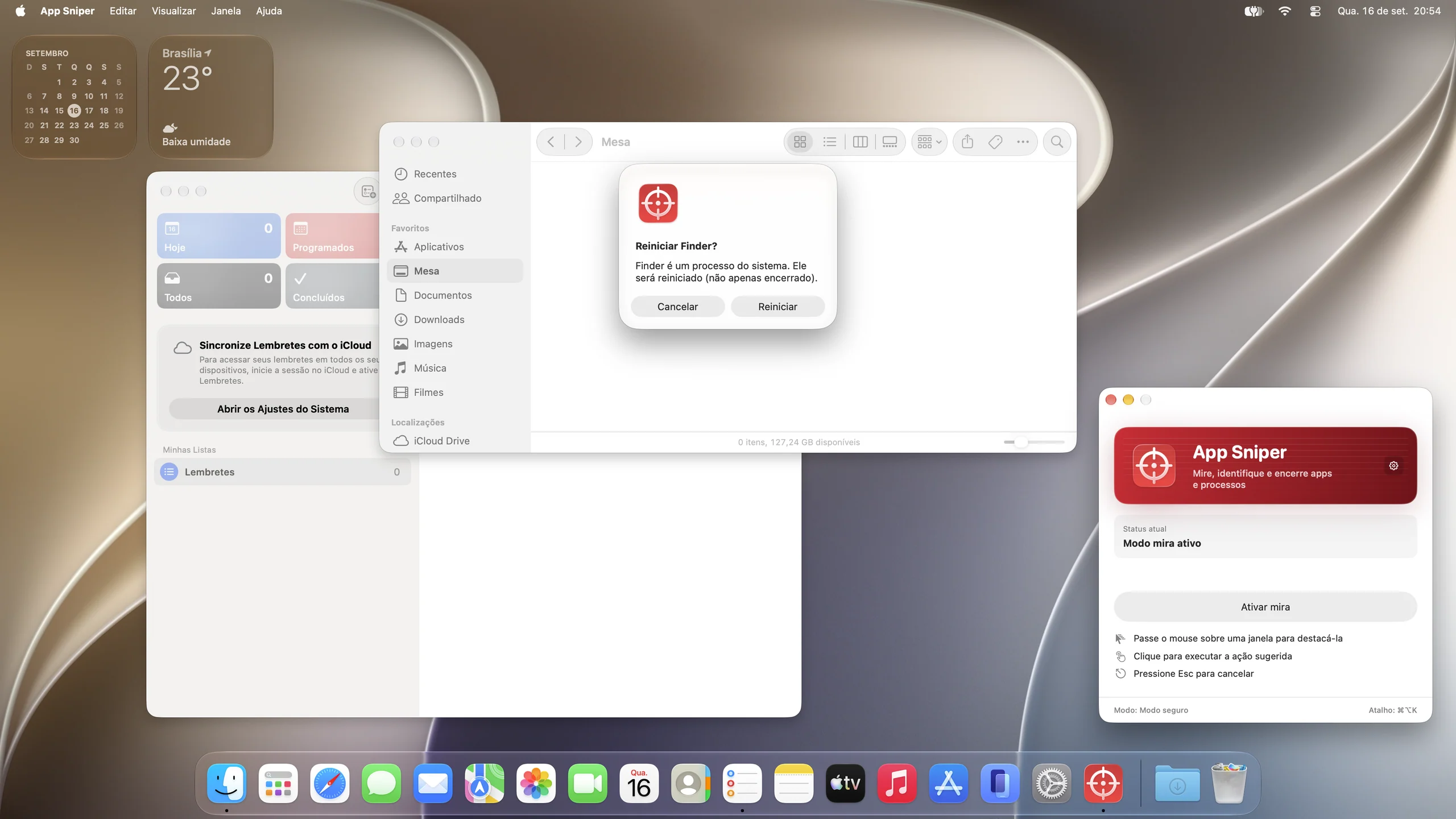Open Music from the Dock
This screenshot has height=819, width=1456.
tap(897, 783)
